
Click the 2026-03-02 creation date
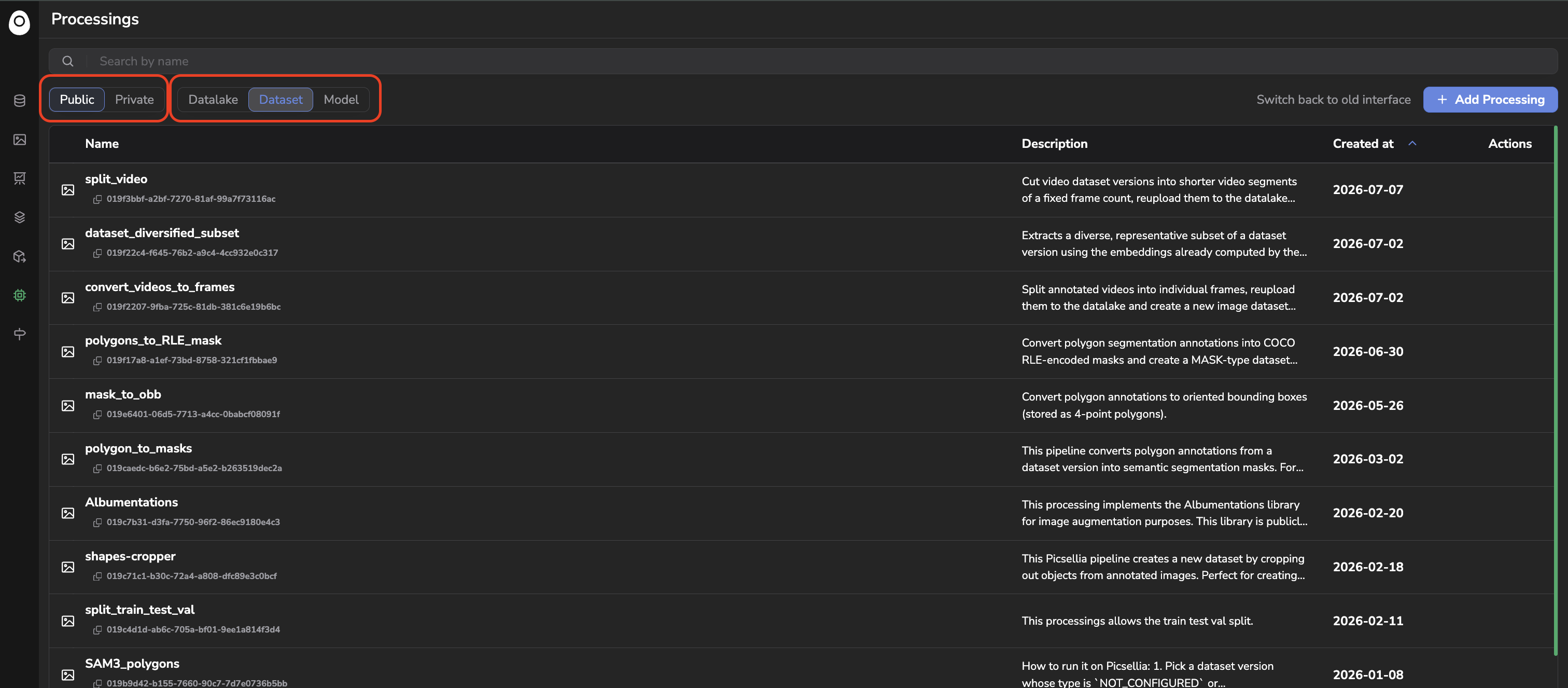[x=1368, y=459]
